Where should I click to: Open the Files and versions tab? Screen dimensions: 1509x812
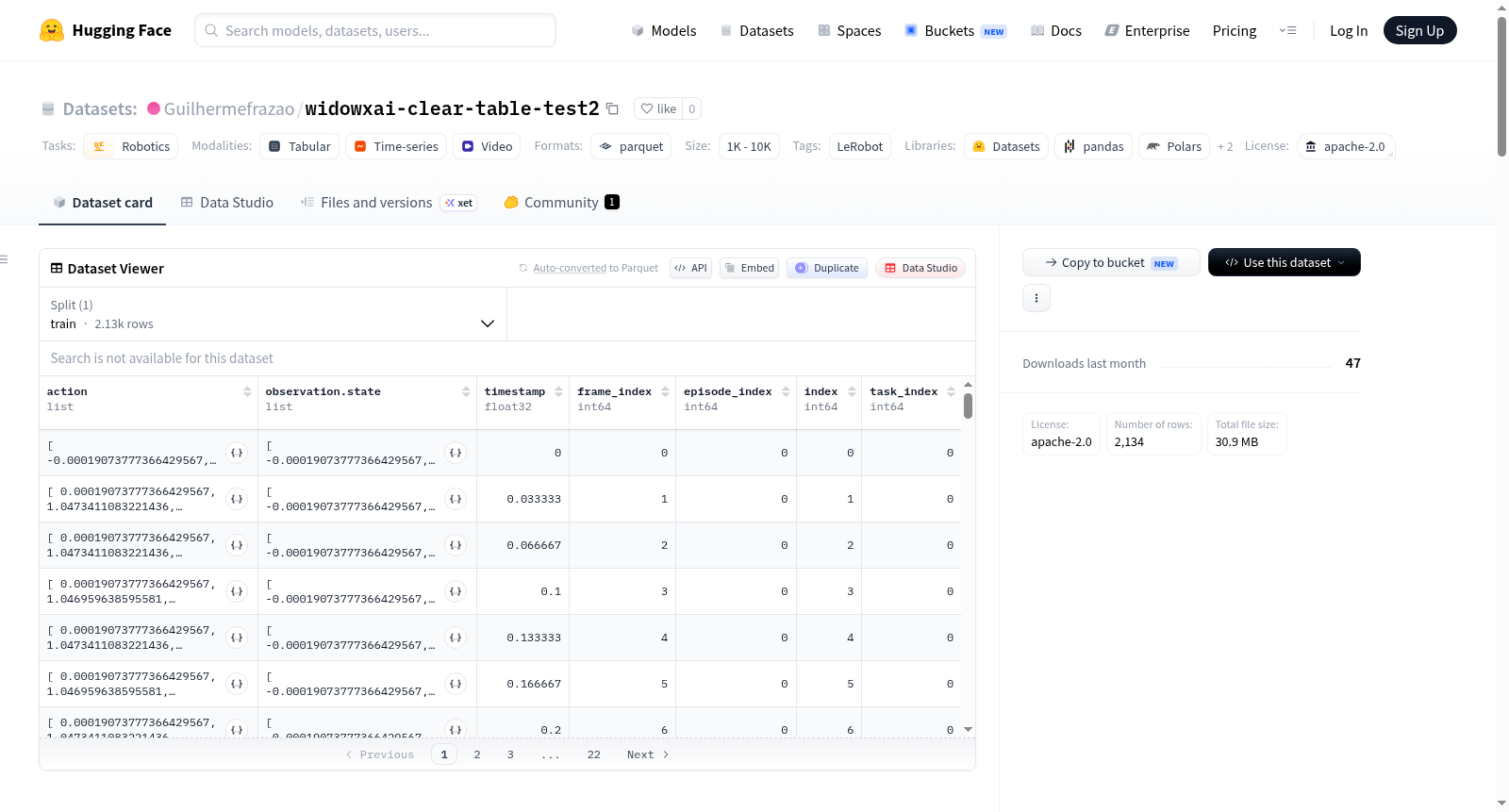(x=389, y=203)
